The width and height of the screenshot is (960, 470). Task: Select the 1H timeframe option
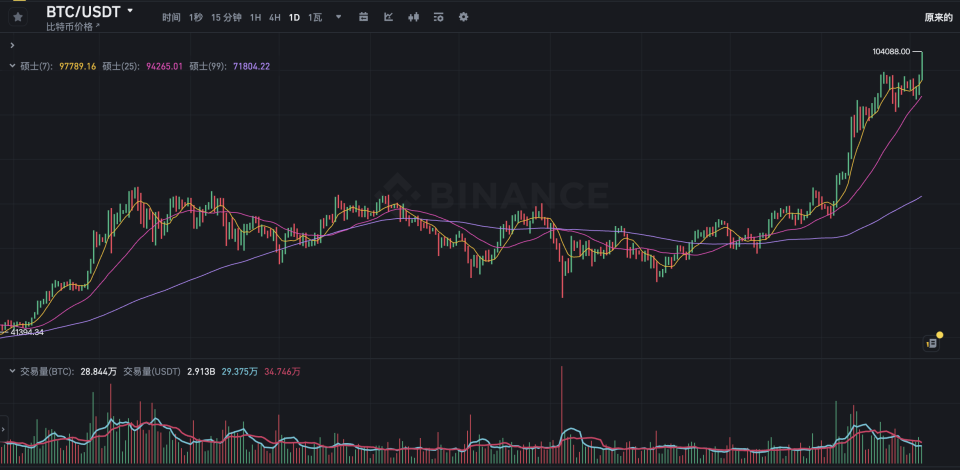tap(256, 18)
